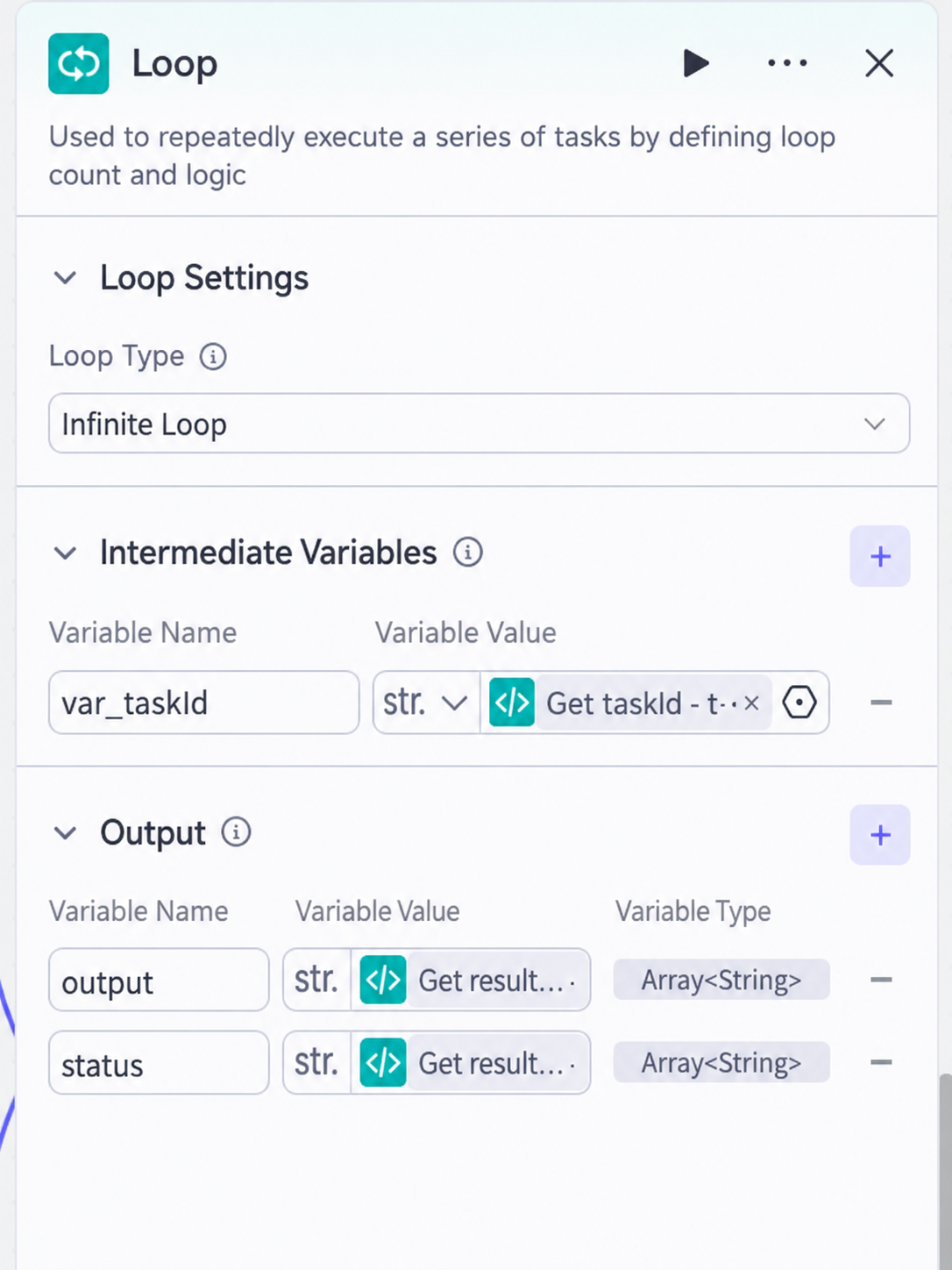Collapse the Output section
The height and width of the screenshot is (1270, 952).
[66, 833]
